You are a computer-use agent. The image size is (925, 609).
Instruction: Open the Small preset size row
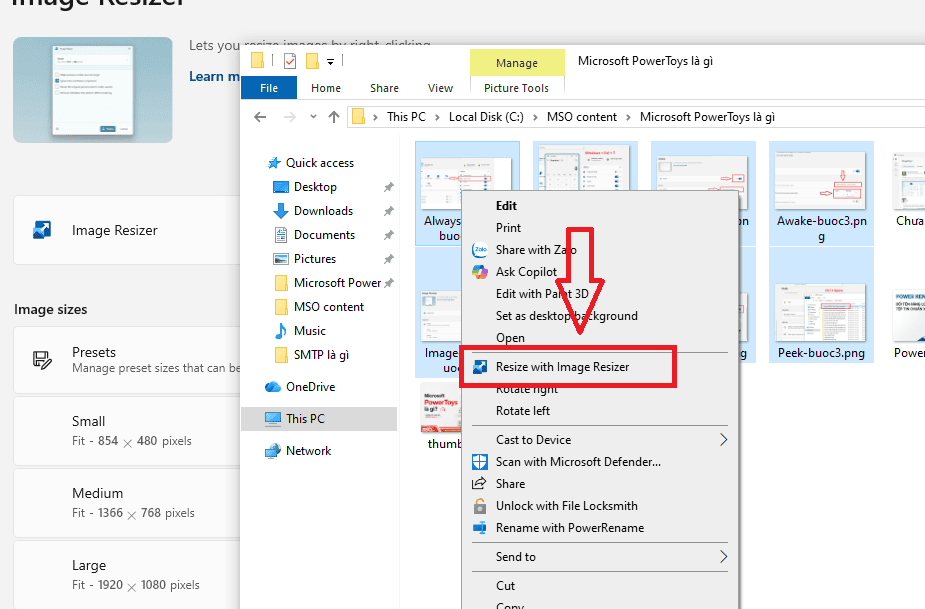(127, 431)
